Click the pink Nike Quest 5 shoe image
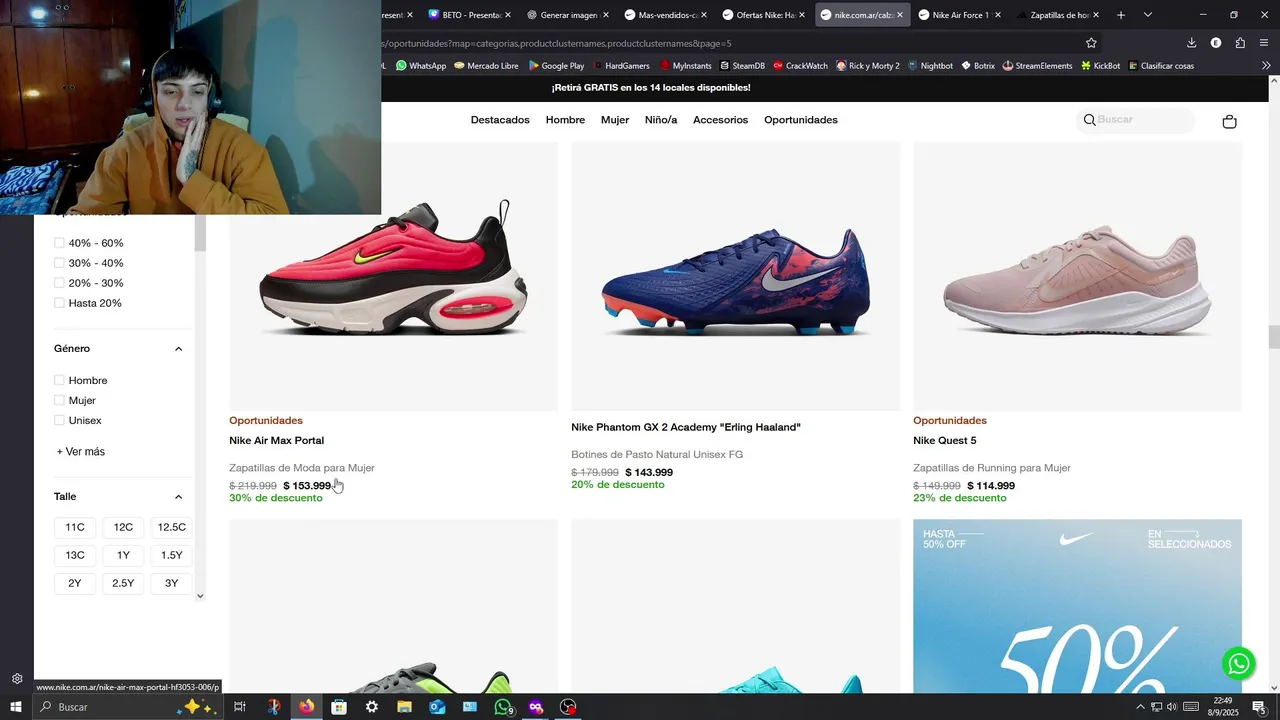Viewport: 1280px width, 720px height. (1077, 277)
